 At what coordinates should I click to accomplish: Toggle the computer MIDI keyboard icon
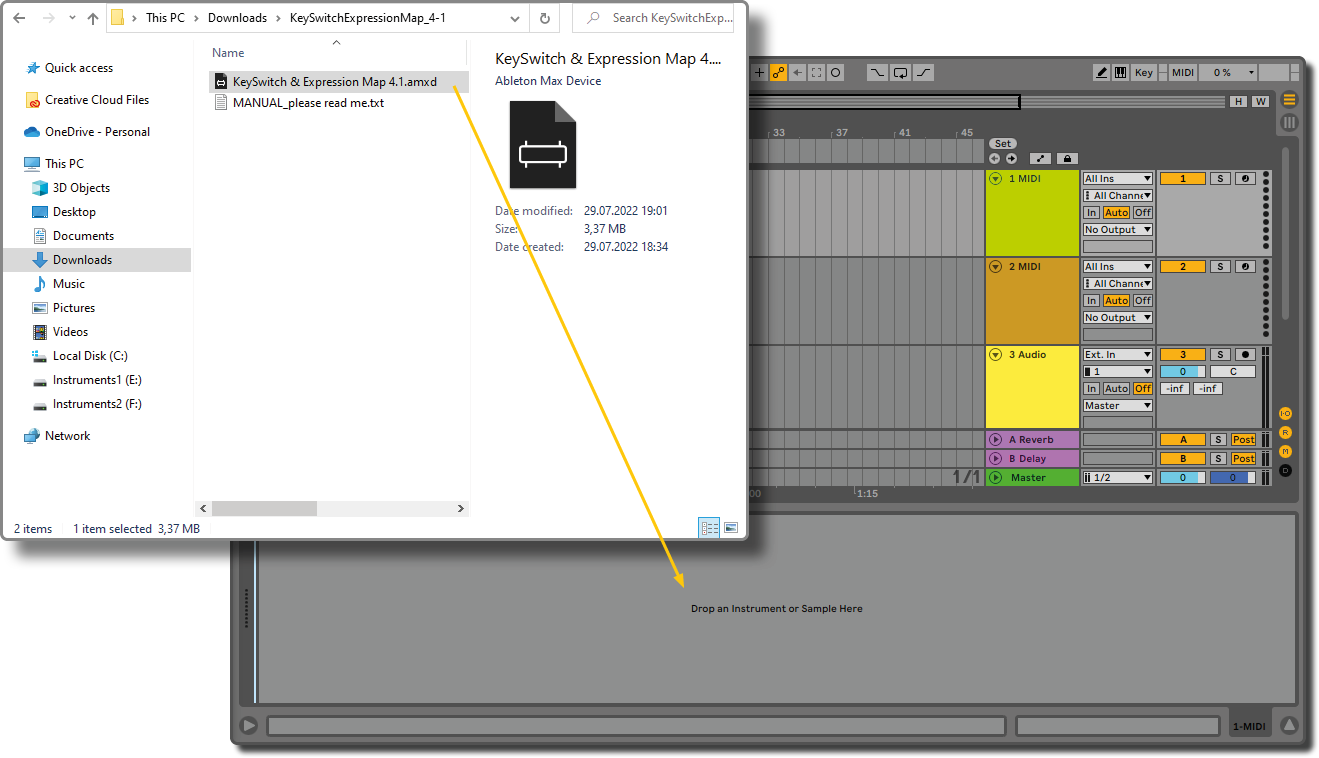[1120, 73]
